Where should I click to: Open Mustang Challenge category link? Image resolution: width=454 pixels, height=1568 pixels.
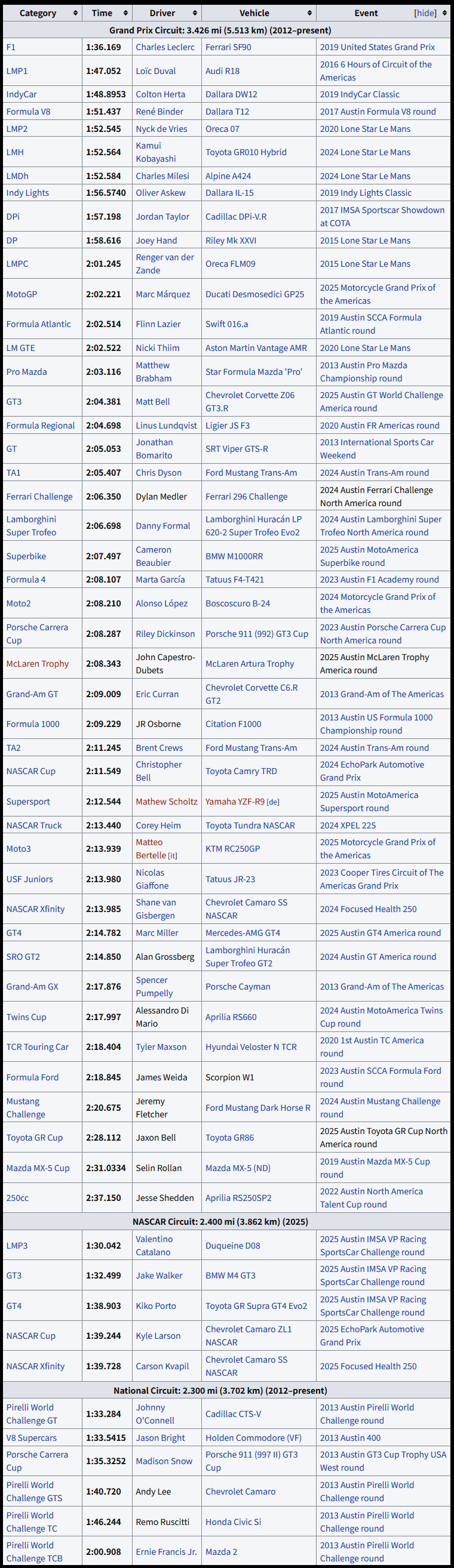pos(26,1108)
